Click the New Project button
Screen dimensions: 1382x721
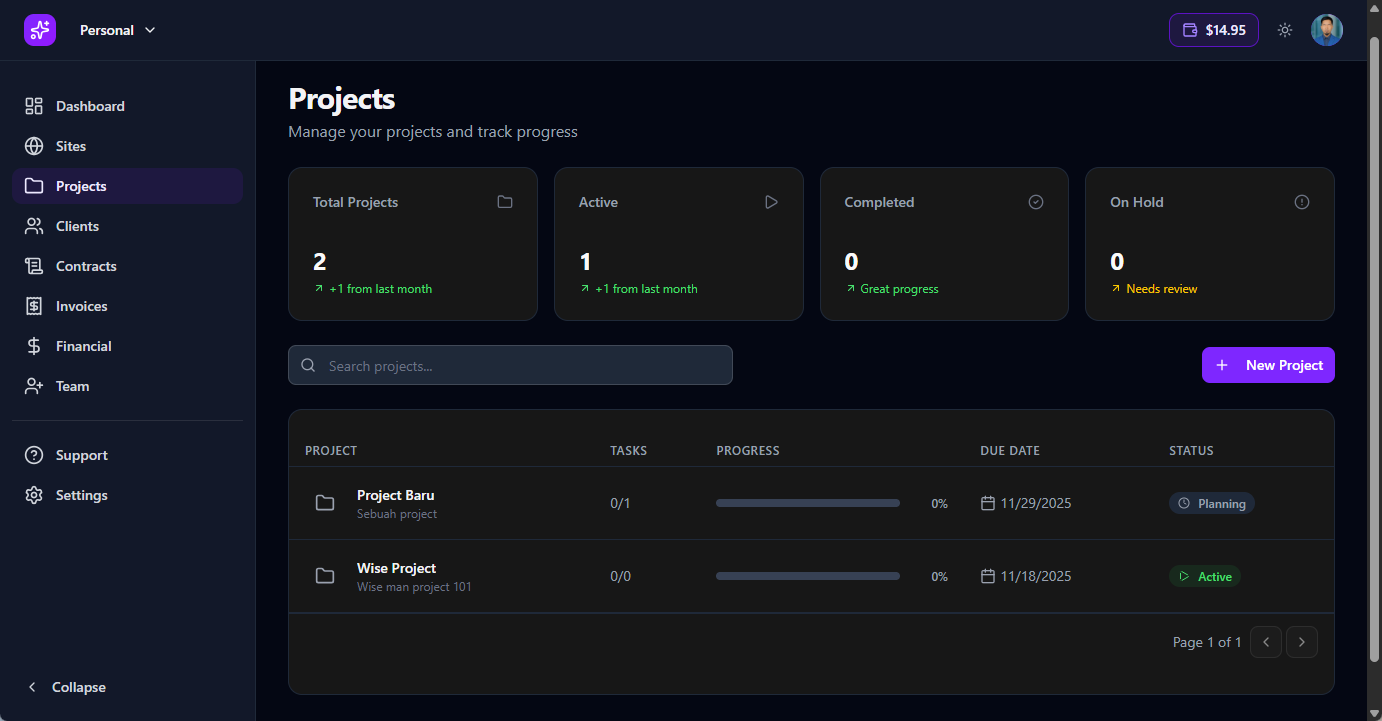1268,365
